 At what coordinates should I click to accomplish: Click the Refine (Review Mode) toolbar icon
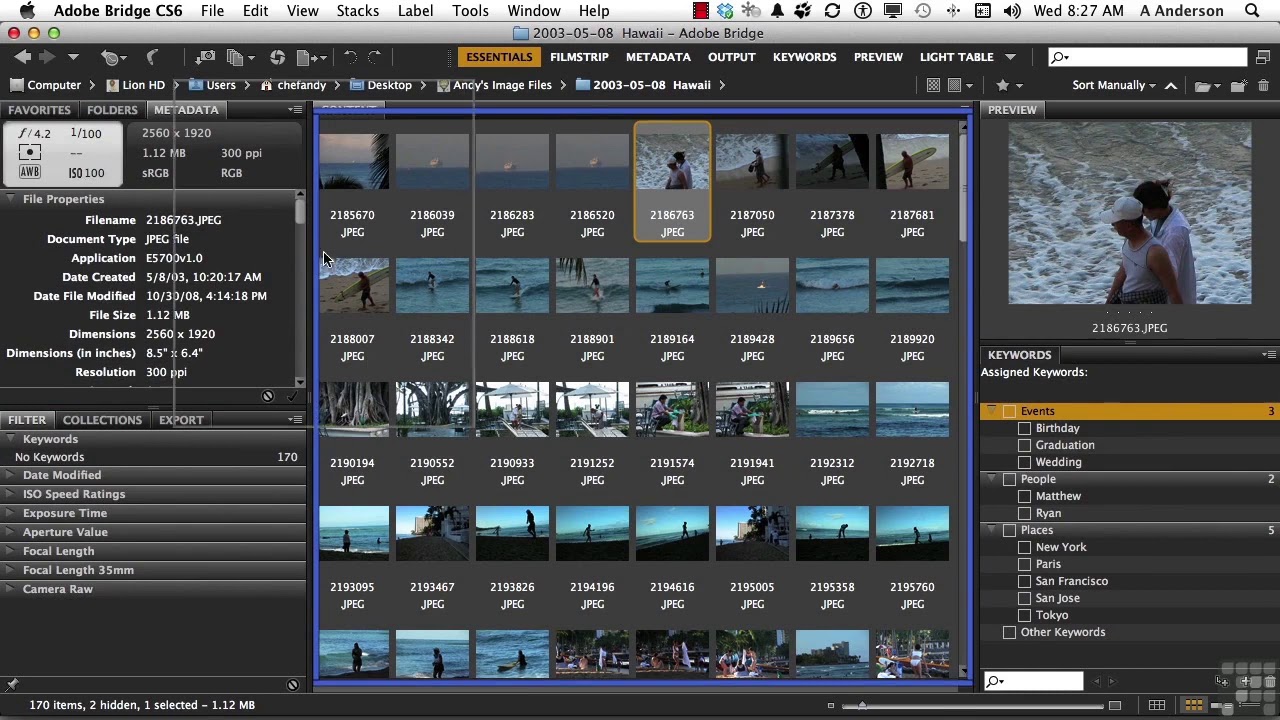pos(236,57)
